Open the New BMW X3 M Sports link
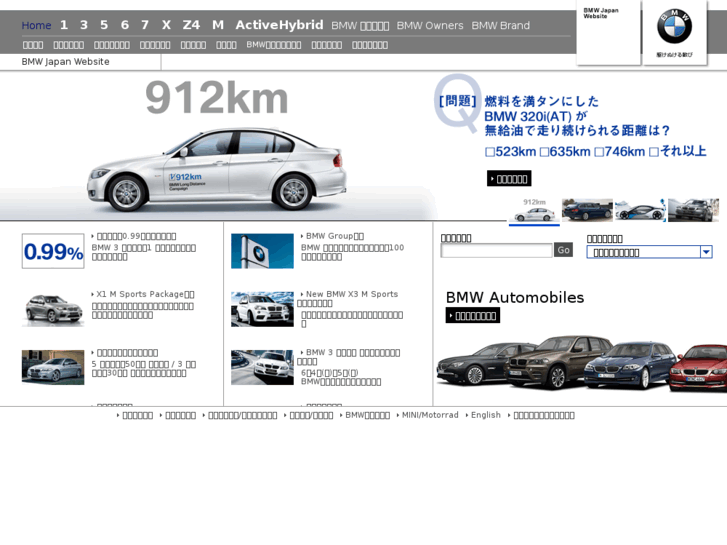This screenshot has width=727, height=545. point(349,298)
